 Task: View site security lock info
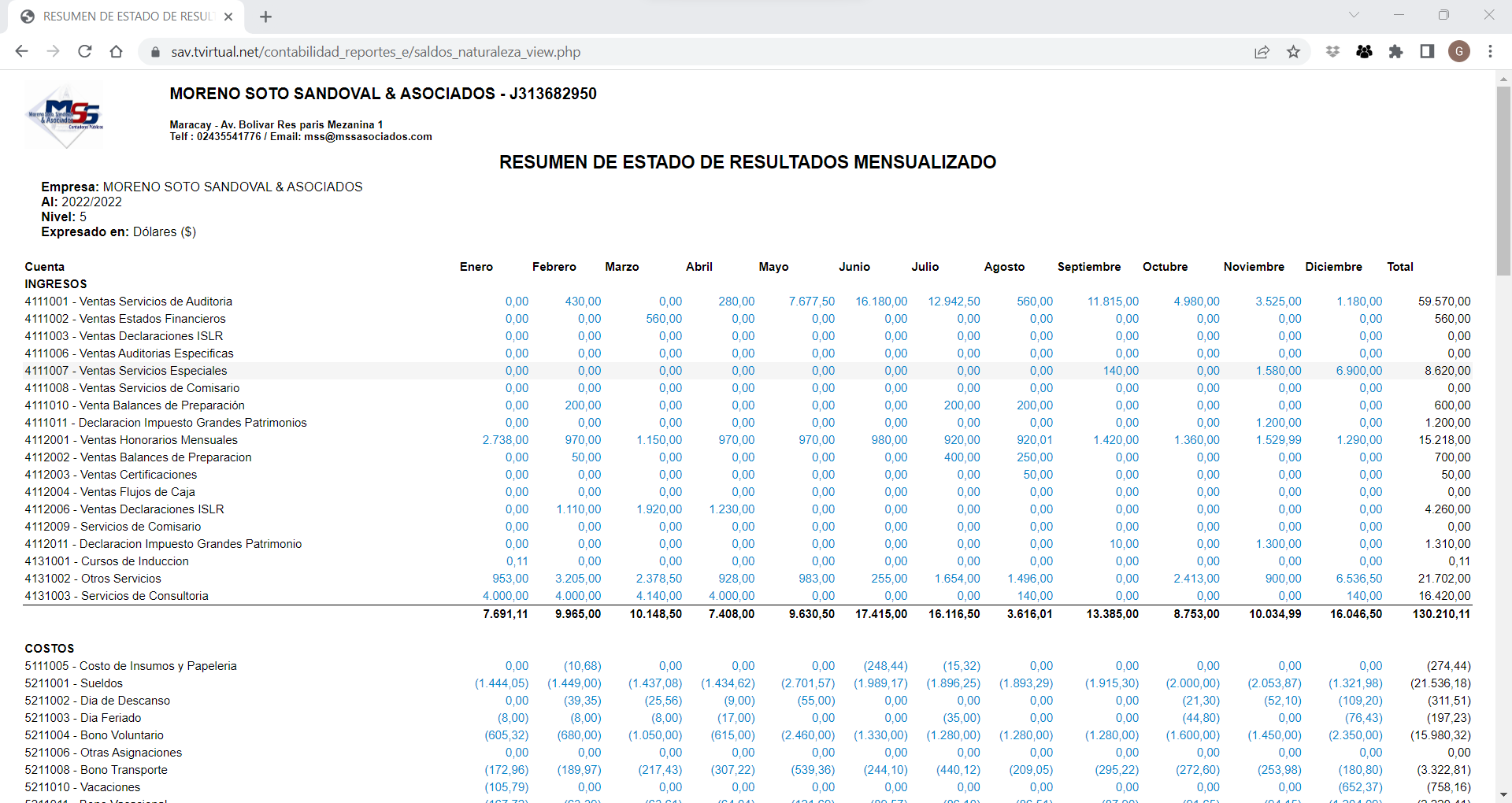(155, 52)
